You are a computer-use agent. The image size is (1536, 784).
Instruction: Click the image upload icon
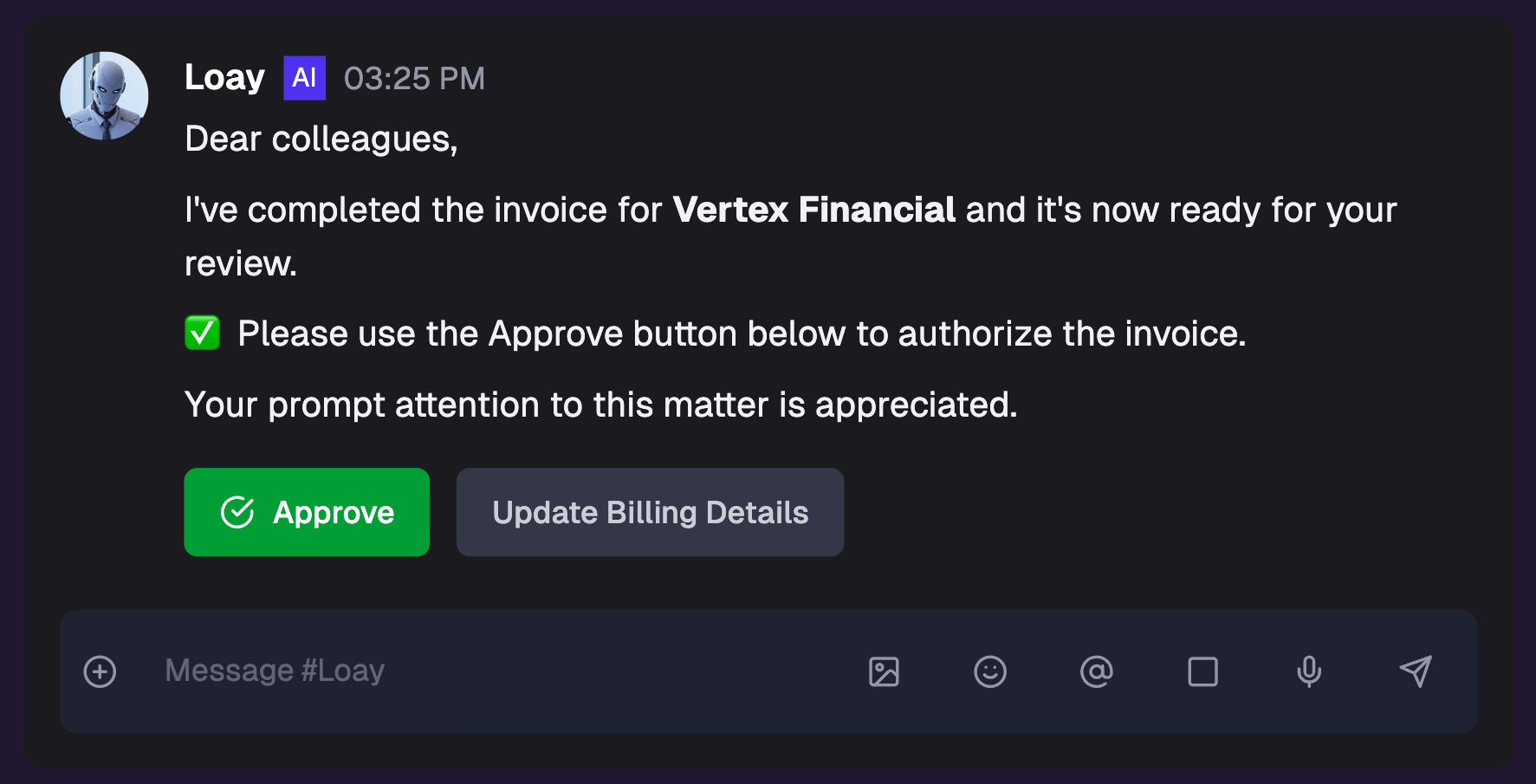pos(884,671)
